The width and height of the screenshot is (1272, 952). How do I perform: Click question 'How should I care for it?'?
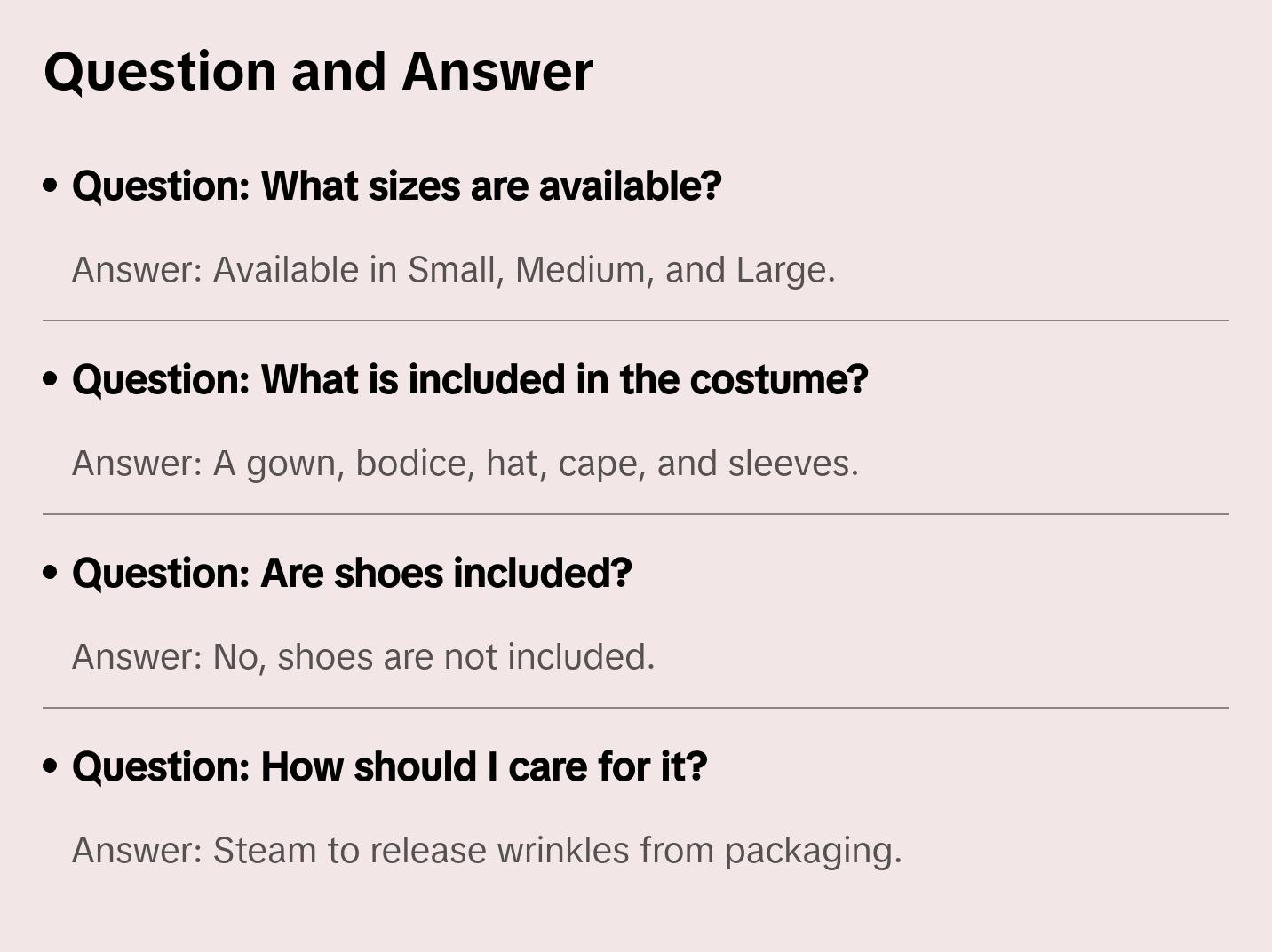tap(389, 767)
